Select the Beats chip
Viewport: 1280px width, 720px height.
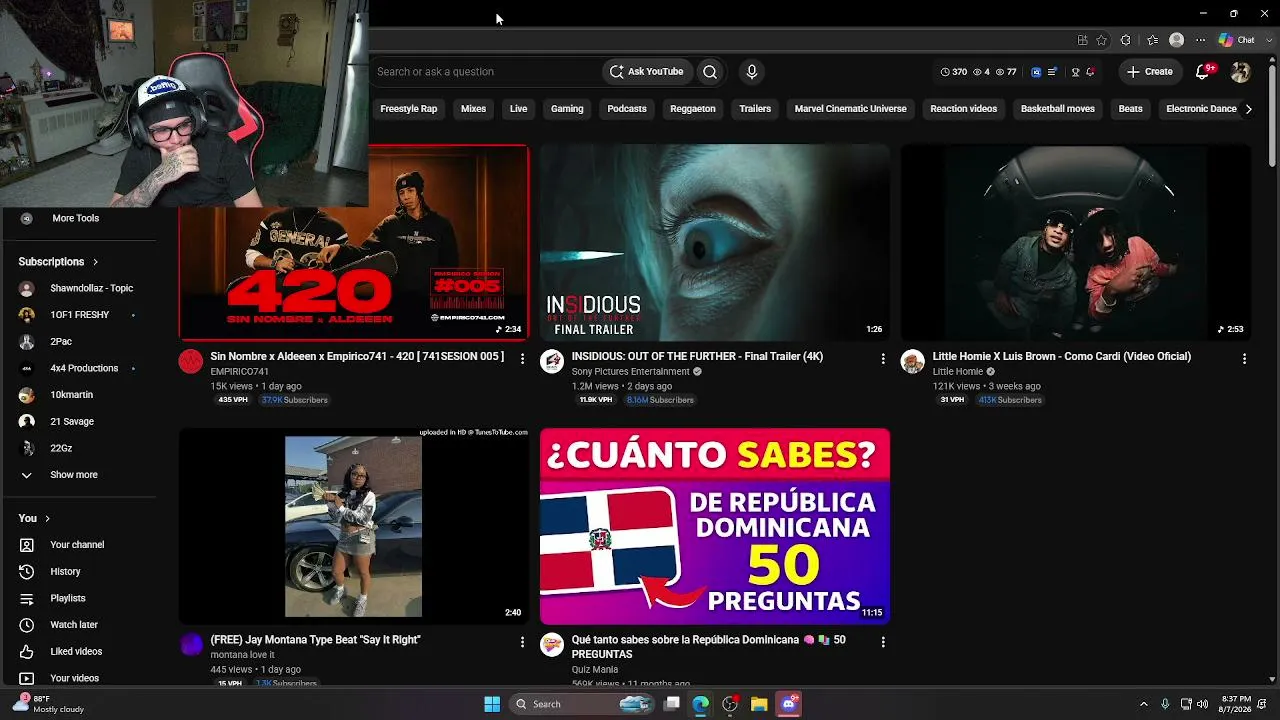click(x=1130, y=109)
